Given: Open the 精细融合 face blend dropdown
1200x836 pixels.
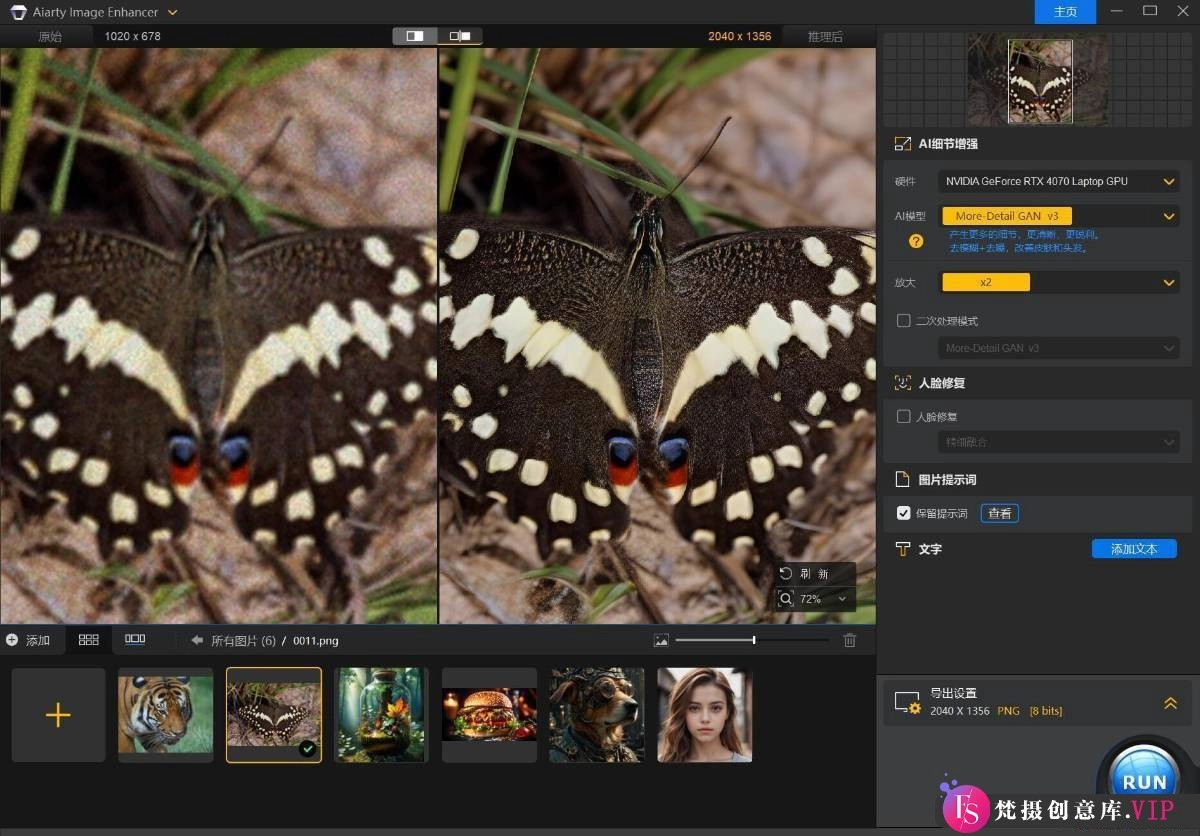Looking at the screenshot, I should click(1059, 442).
